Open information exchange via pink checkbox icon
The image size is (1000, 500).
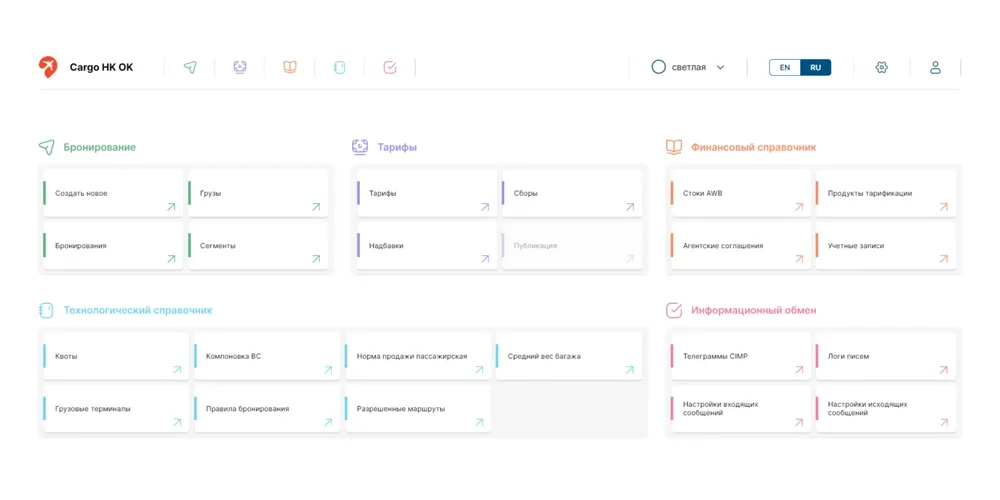390,67
